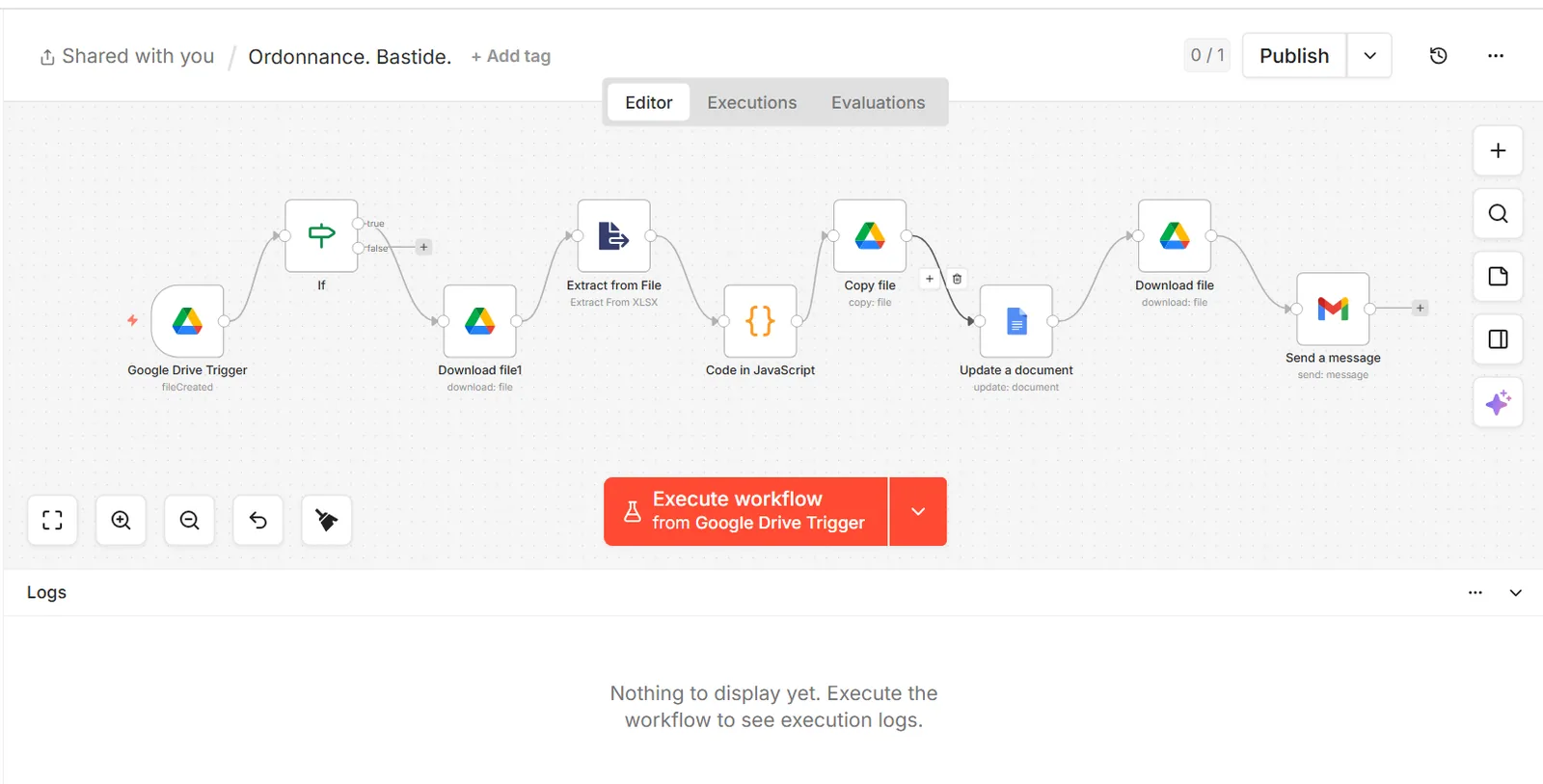Open workflow history clock icon
Viewport: 1543px width, 784px height.
[x=1438, y=56]
